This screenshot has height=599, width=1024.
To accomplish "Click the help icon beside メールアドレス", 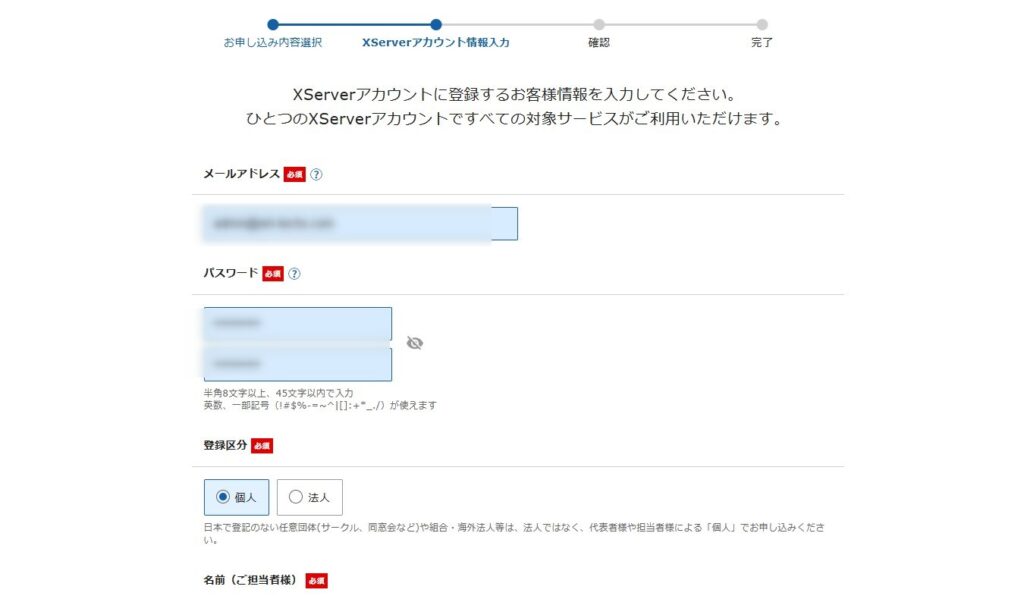I will (x=316, y=174).
